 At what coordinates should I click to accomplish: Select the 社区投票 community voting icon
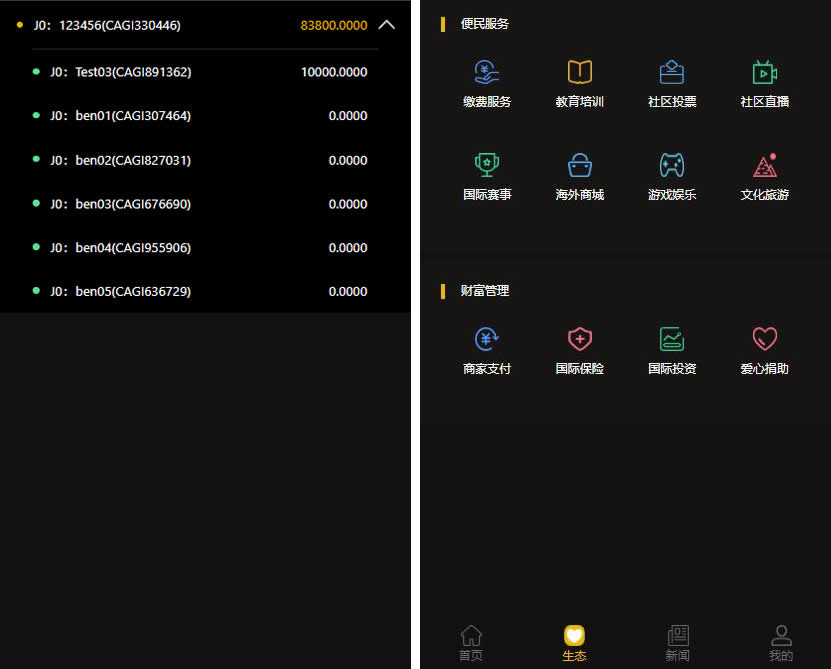pyautogui.click(x=672, y=73)
